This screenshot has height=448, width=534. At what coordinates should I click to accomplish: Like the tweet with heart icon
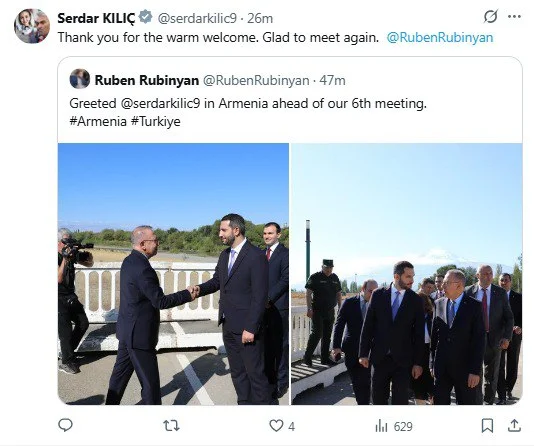[x=276, y=426]
